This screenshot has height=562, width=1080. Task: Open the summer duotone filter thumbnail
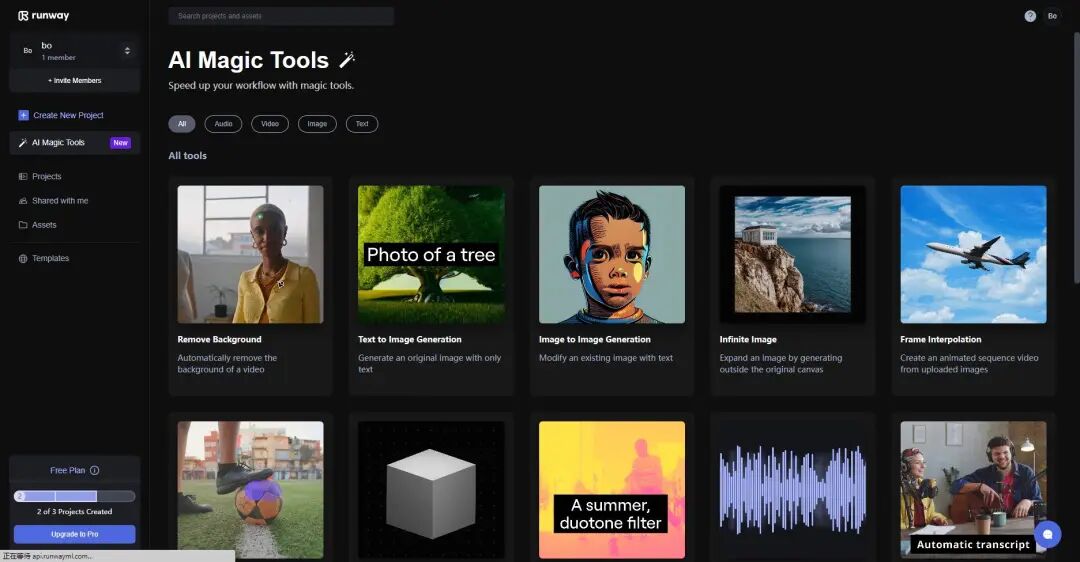coord(612,490)
